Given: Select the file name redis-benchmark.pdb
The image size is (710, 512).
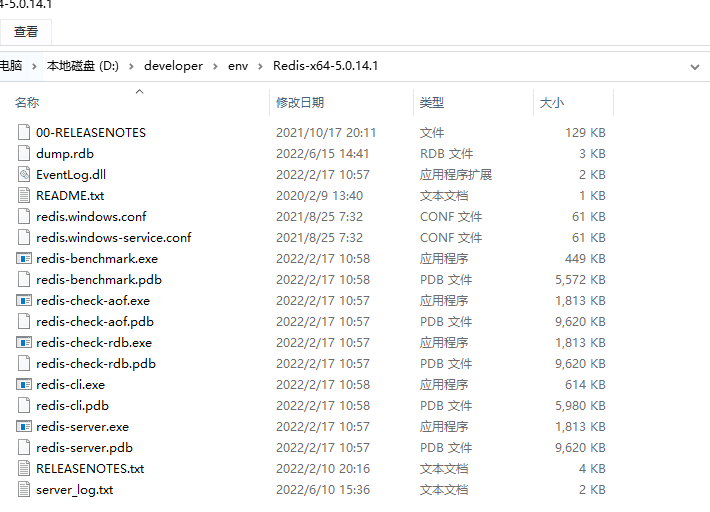Looking at the screenshot, I should [99, 280].
